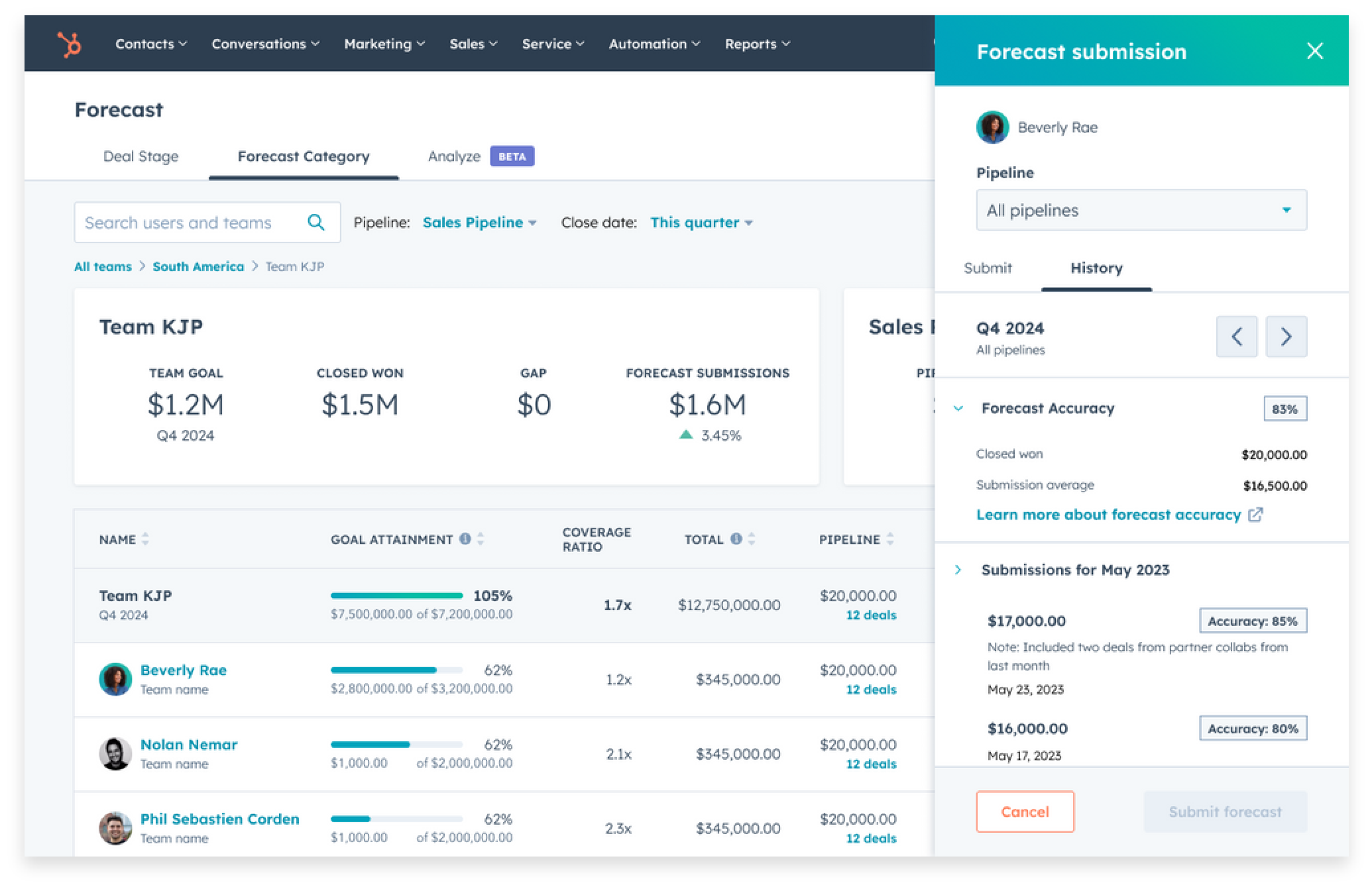Go to next quarter arrow
This screenshot has width=1372, height=889.
coord(1286,337)
